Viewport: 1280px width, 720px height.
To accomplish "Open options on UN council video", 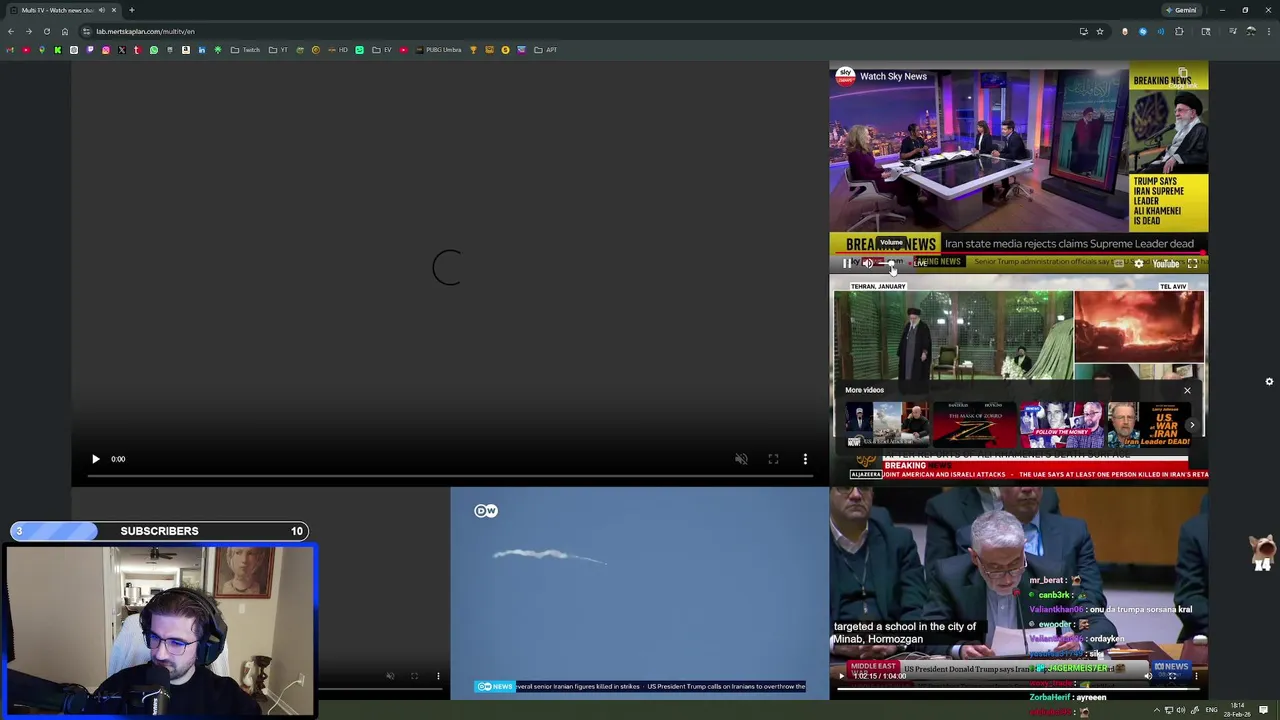I will tap(1196, 676).
